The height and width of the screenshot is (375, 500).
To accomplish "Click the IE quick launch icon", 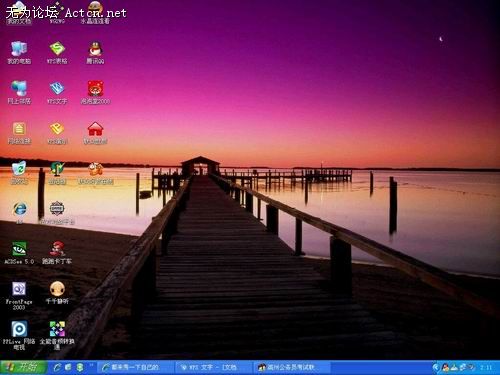I will click(57, 367).
